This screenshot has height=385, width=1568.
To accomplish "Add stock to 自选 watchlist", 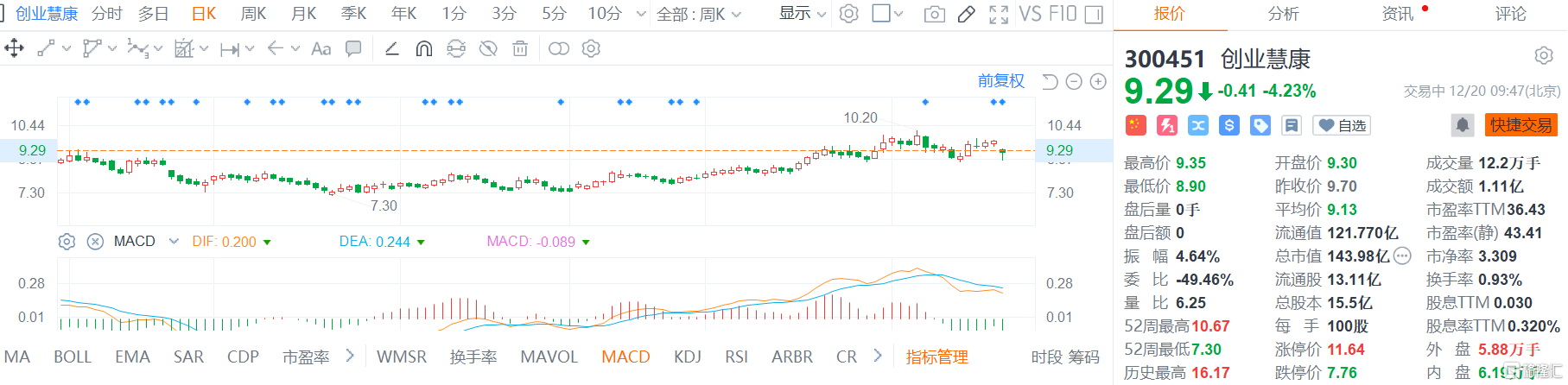I will 1343,125.
